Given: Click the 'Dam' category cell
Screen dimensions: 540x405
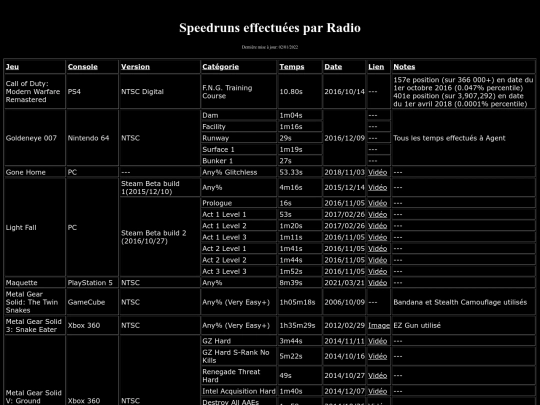Looking at the screenshot, I should [239, 115].
